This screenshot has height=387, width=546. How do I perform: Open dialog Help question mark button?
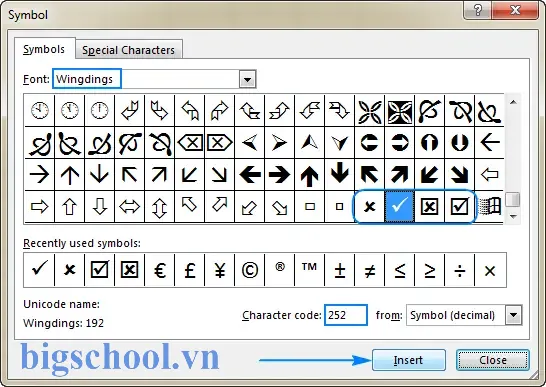click(478, 10)
